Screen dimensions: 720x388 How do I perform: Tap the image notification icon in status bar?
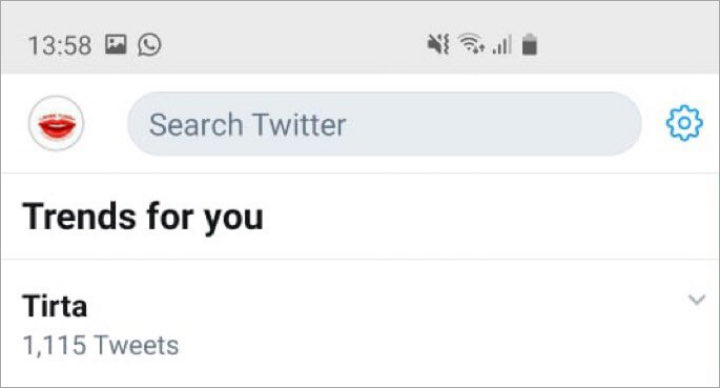coord(115,45)
